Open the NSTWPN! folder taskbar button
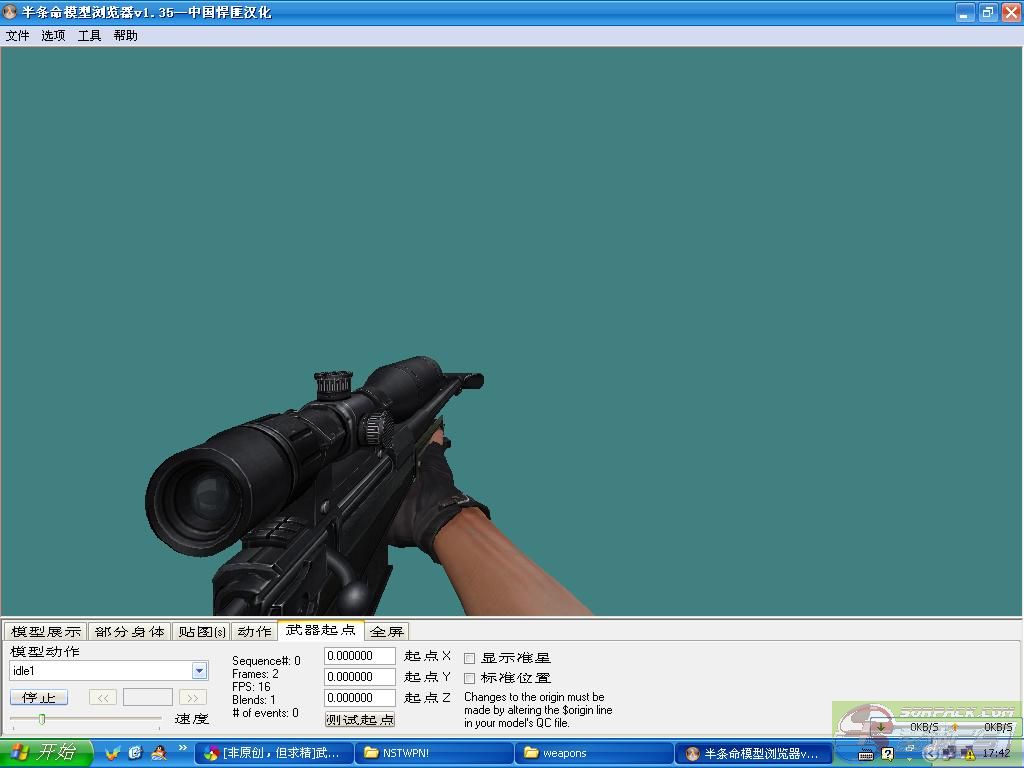This screenshot has width=1024, height=768. pos(434,753)
